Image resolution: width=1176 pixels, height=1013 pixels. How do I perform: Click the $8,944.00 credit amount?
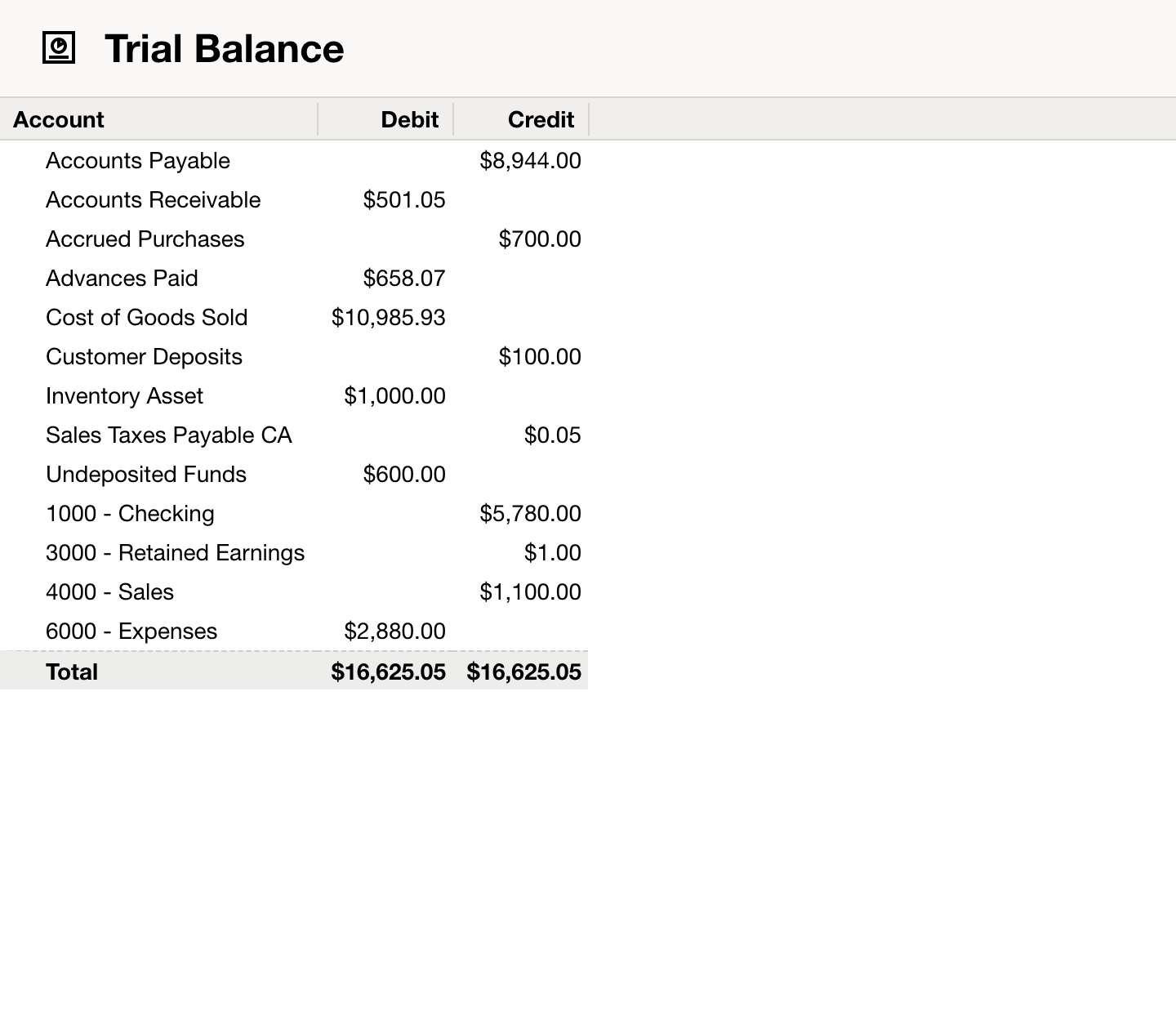tap(531, 161)
